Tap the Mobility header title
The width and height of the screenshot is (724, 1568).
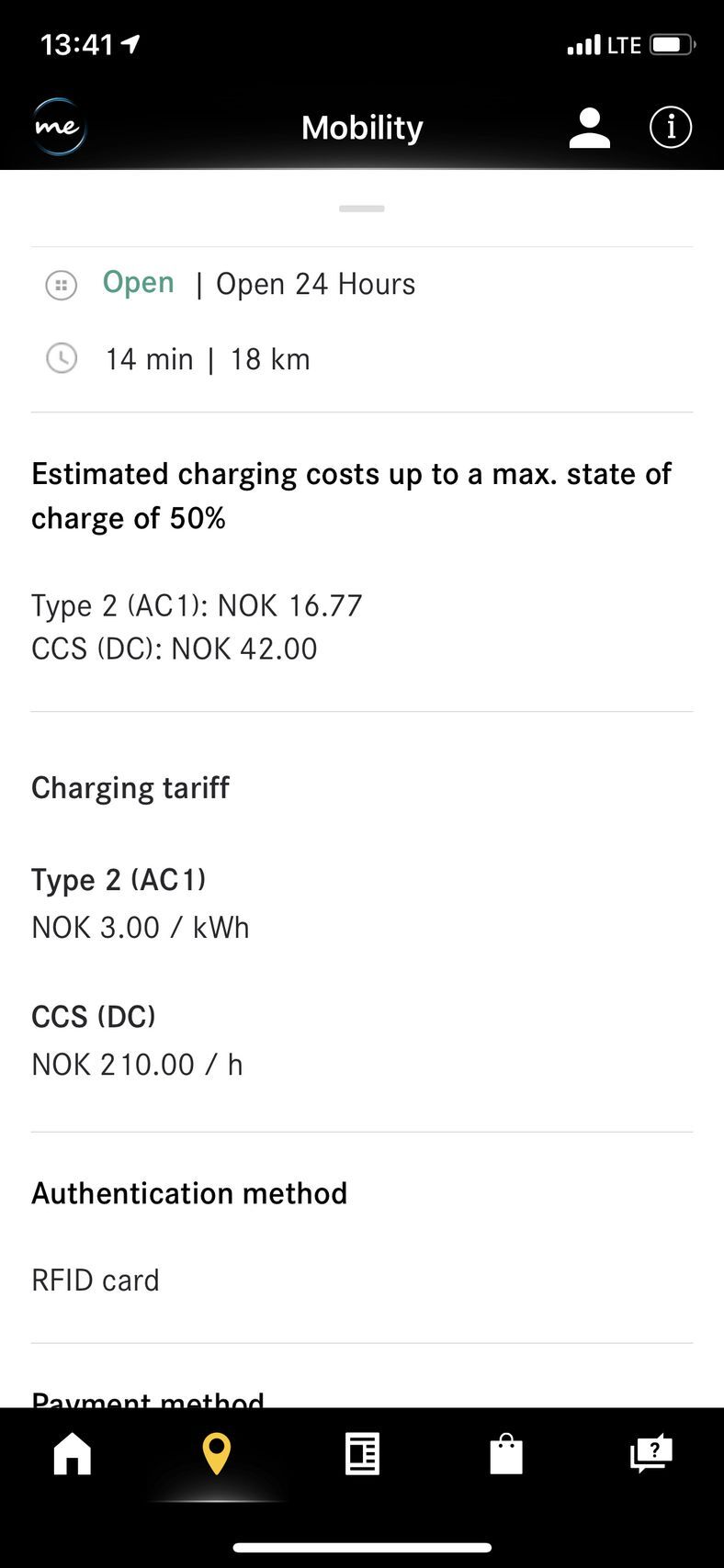tap(362, 128)
